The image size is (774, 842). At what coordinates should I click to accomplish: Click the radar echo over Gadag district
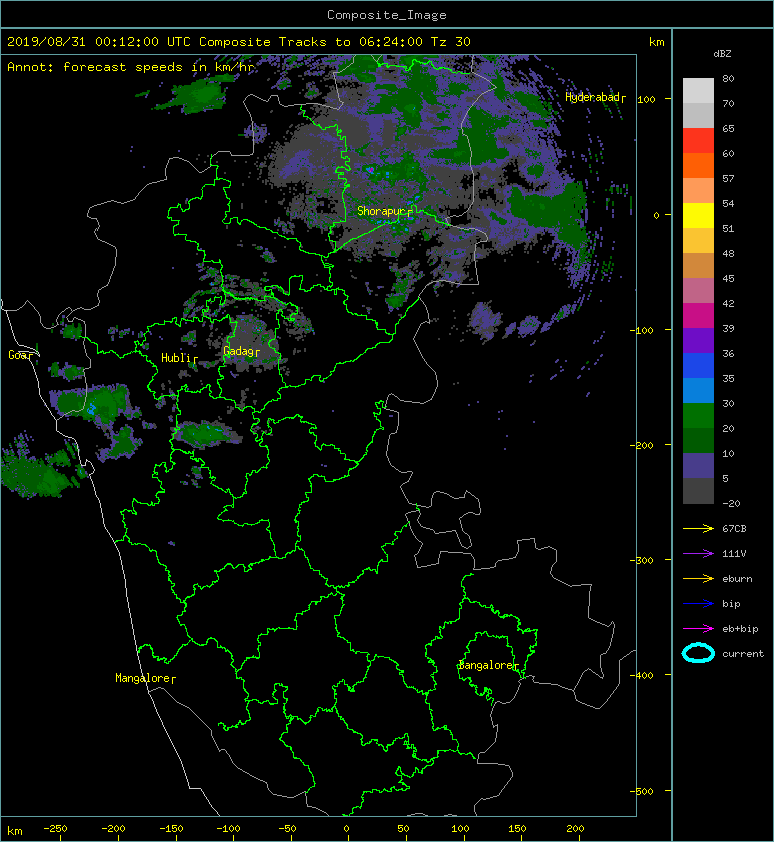coord(250,341)
